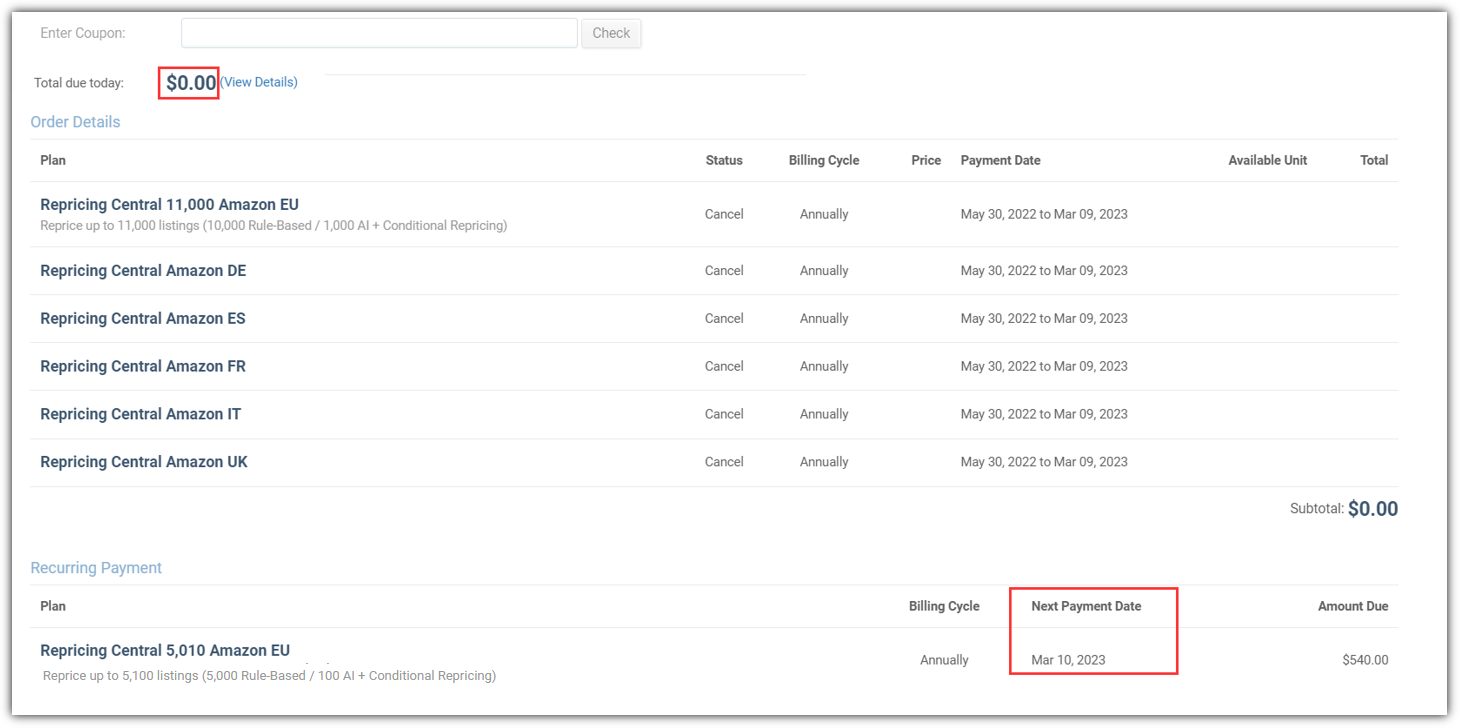This screenshot has width=1460, height=728.
Task: Click the Total column header
Action: pos(1374,160)
